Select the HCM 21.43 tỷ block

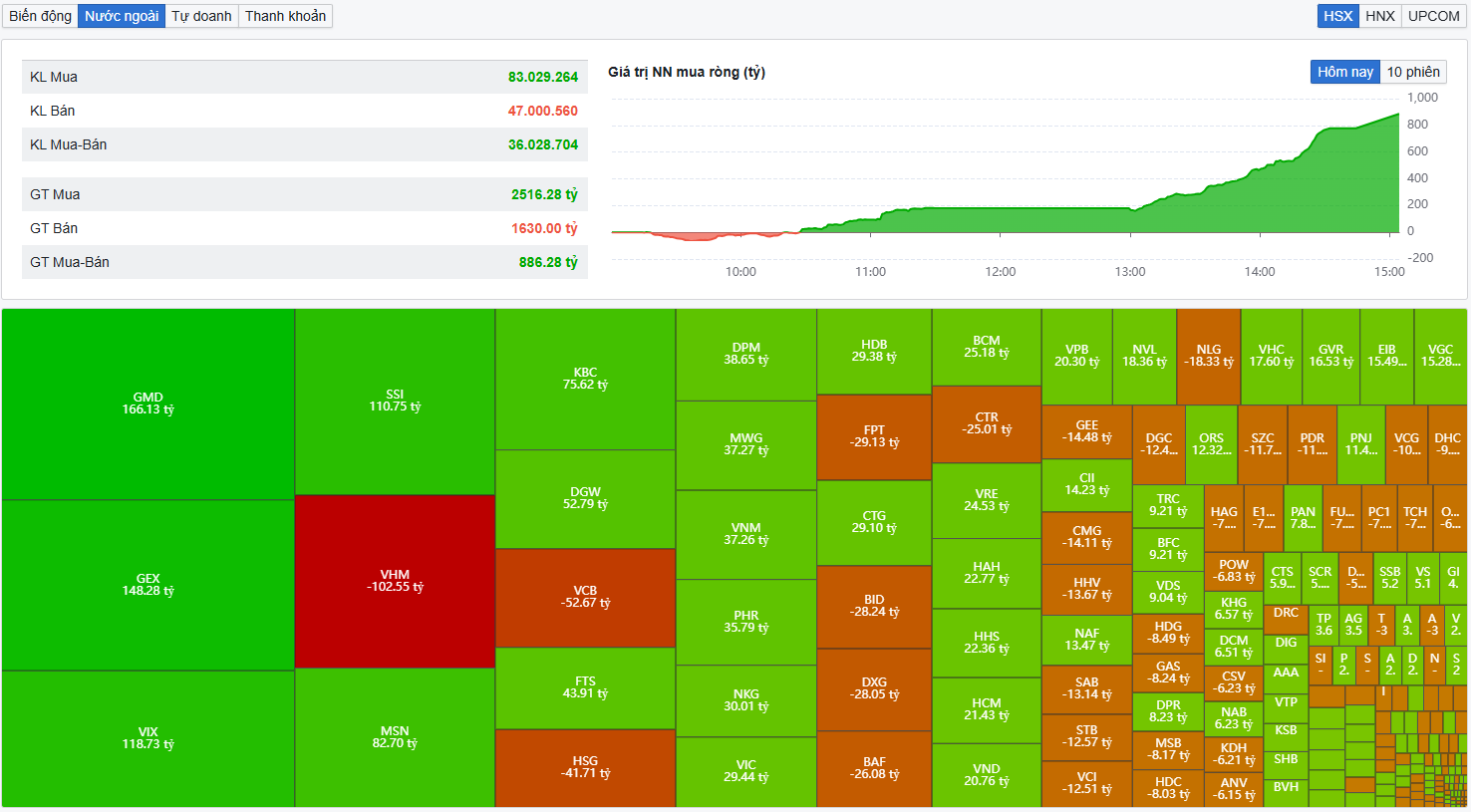[x=987, y=709]
